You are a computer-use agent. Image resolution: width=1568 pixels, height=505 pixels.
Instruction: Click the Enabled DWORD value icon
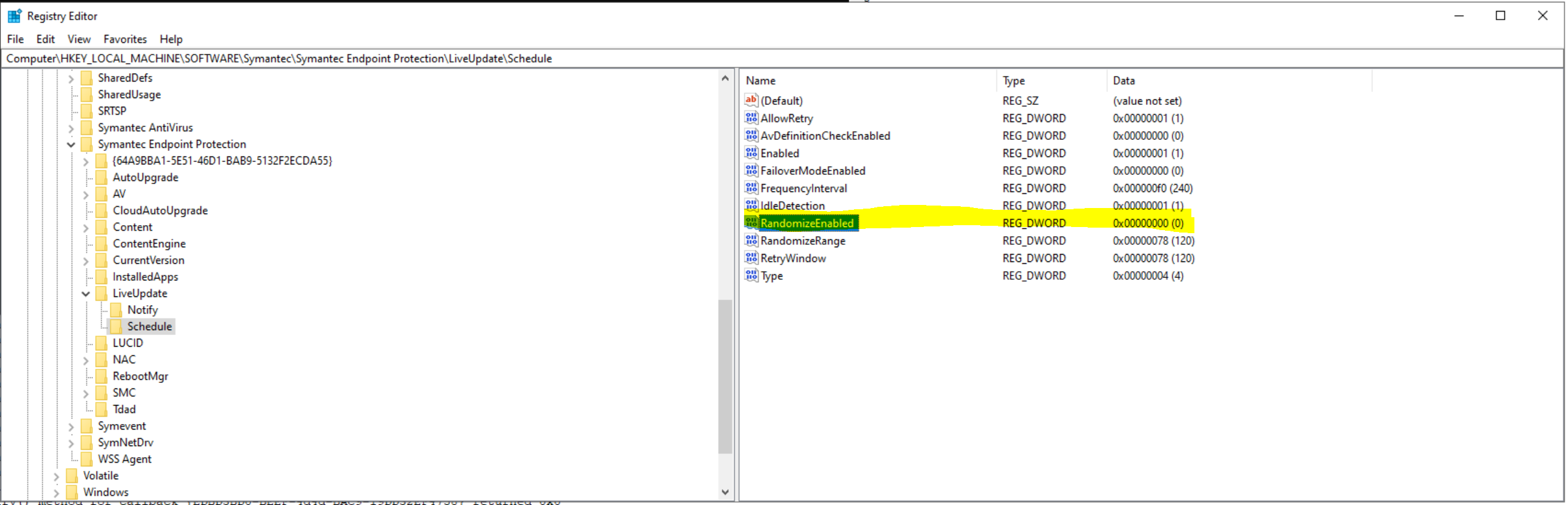point(751,153)
